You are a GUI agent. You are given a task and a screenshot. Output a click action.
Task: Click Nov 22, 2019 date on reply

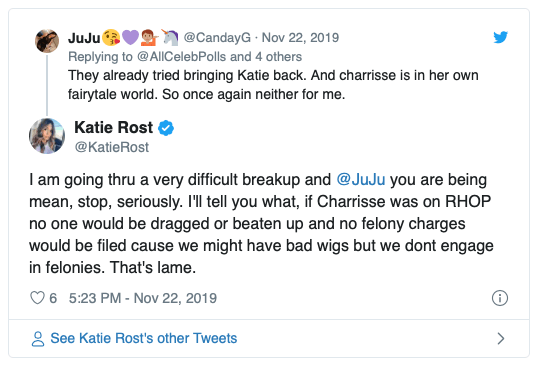[x=300, y=37]
